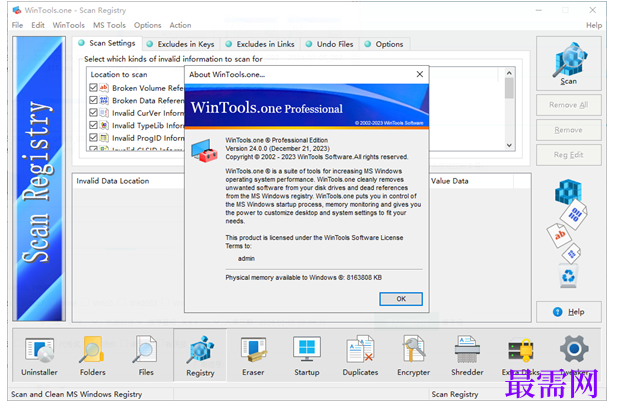Toggle Invalid TypeLib Information checkbox
This screenshot has height=415, width=617.
[x=93, y=125]
